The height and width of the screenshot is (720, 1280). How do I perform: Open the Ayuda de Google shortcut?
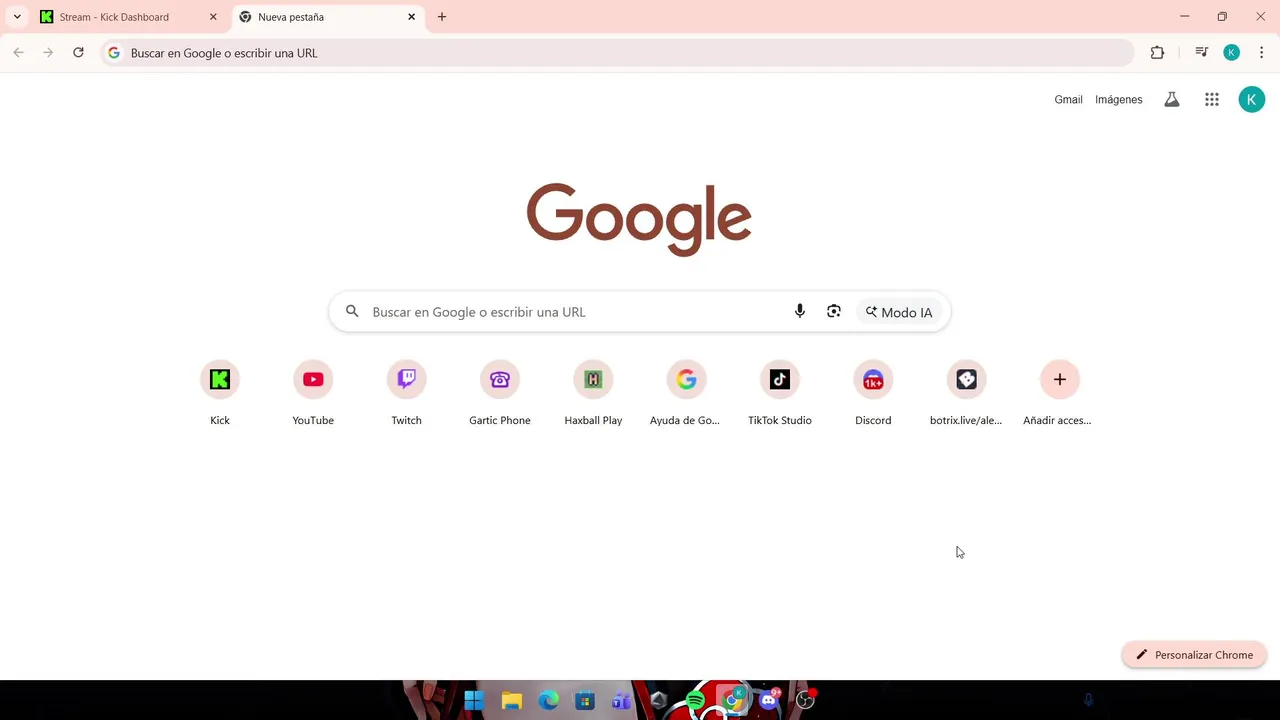click(x=686, y=394)
